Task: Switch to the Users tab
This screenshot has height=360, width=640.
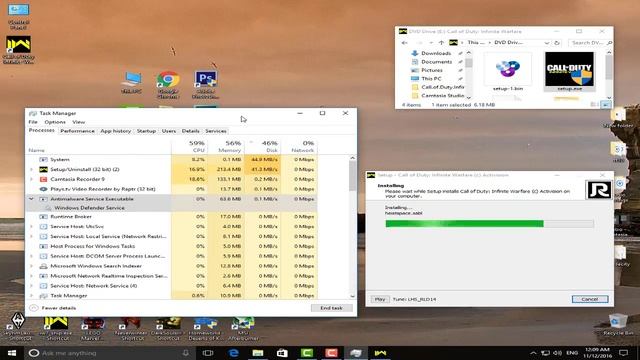Action: coord(169,131)
